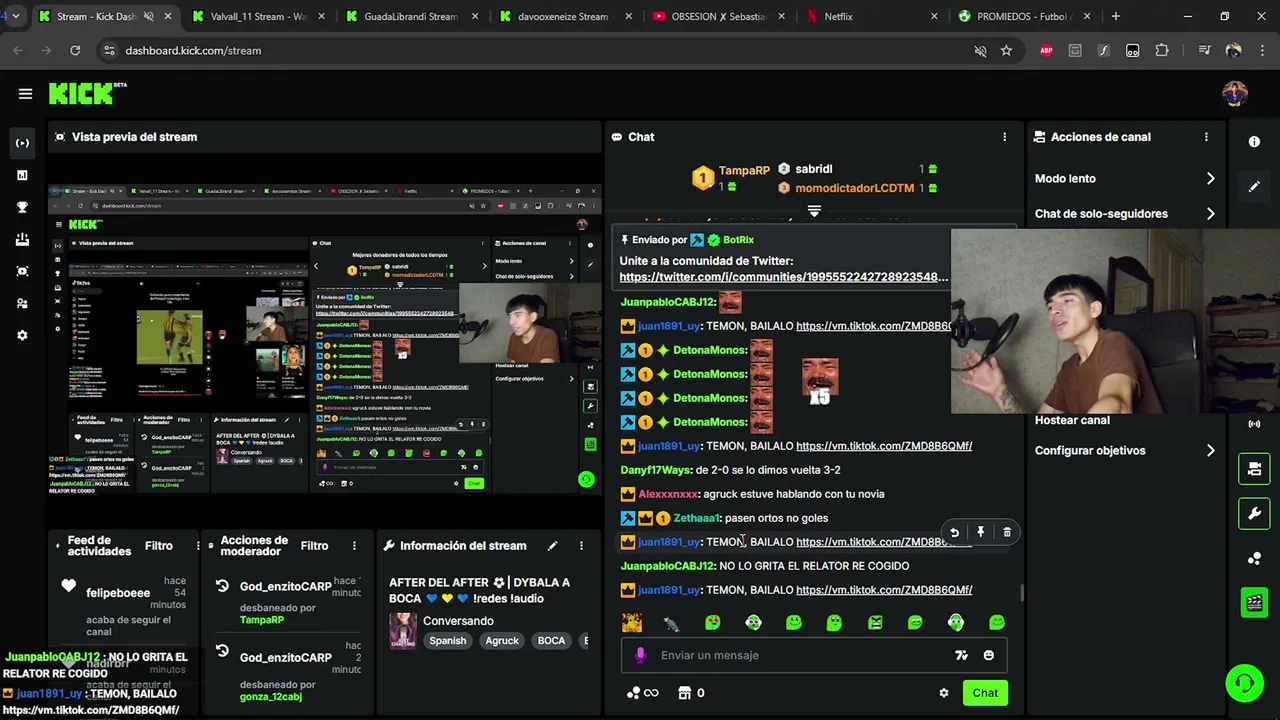The image size is (1280, 720).
Task: Open the channel store icon below chat
Action: (685, 693)
